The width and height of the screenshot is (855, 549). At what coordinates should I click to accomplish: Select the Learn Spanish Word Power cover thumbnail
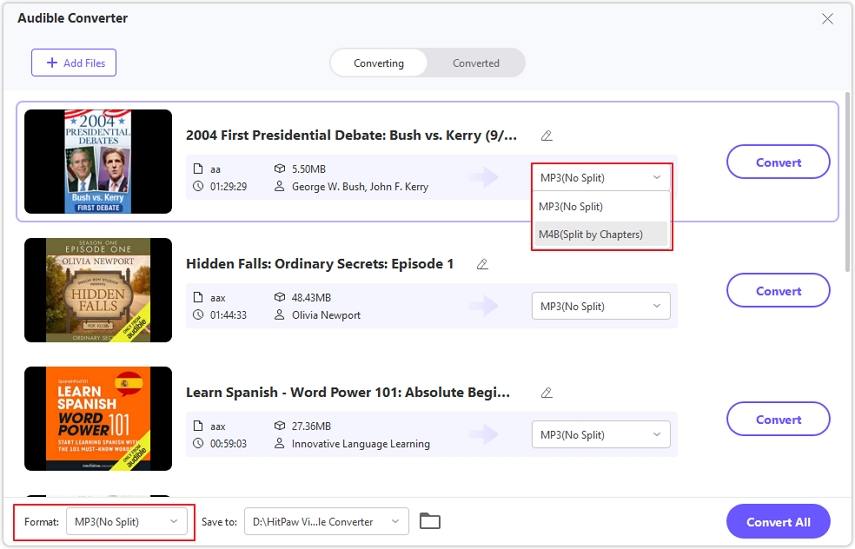pyautogui.click(x=98, y=419)
